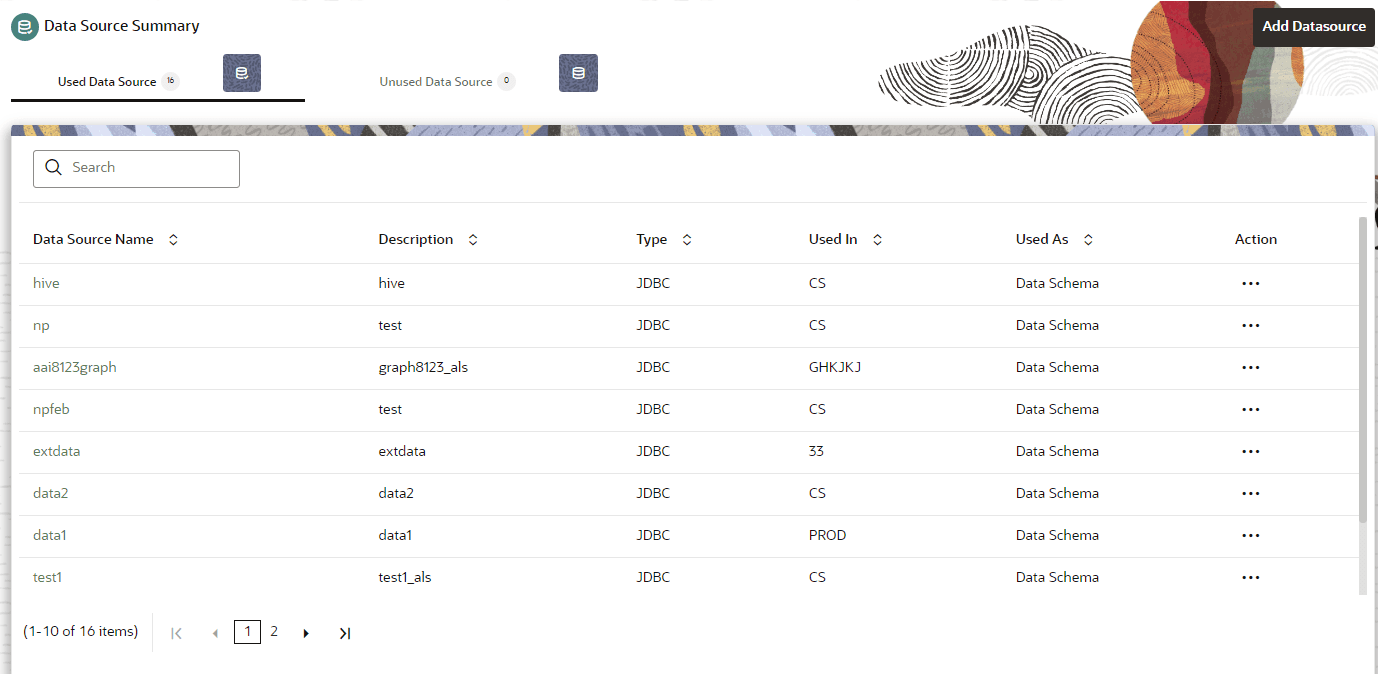1378x674 pixels.
Task: Go to page 2 of results
Action: pyautogui.click(x=274, y=631)
